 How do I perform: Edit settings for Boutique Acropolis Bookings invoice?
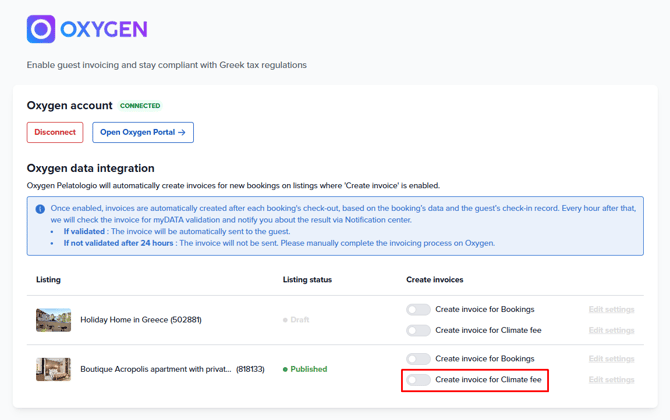(611, 358)
